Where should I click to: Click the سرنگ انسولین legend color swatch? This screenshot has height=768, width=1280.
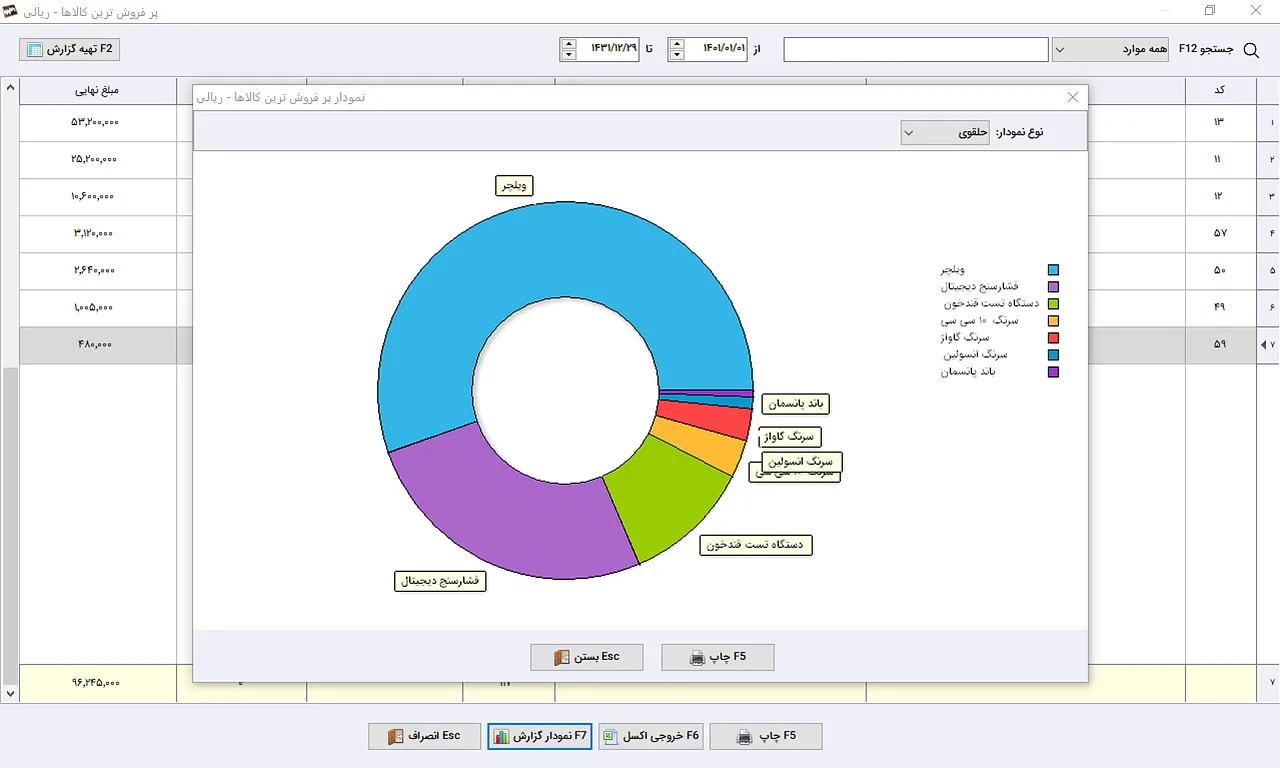1053,355
